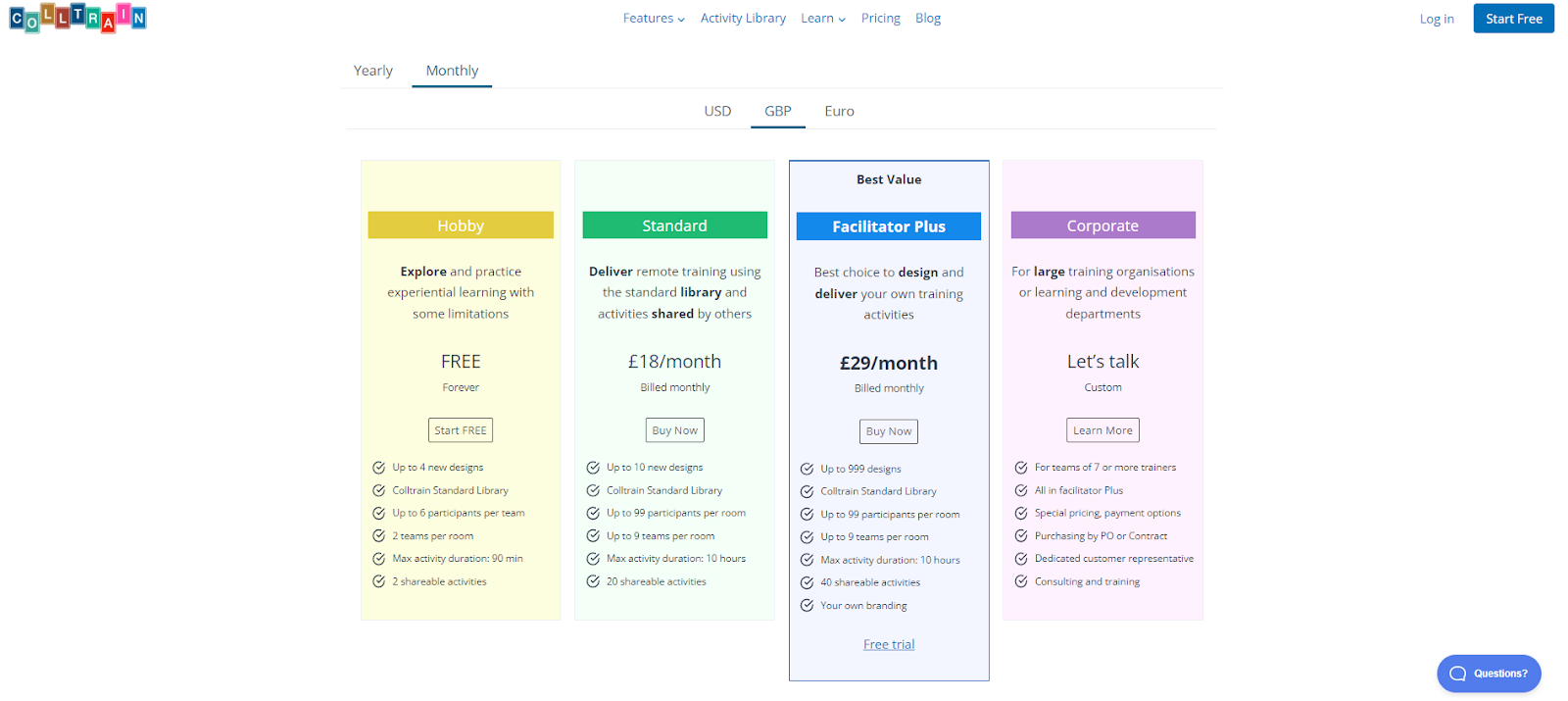This screenshot has height=701, width=1568.
Task: Click the blue Facilitator Plus header
Action: tap(889, 226)
